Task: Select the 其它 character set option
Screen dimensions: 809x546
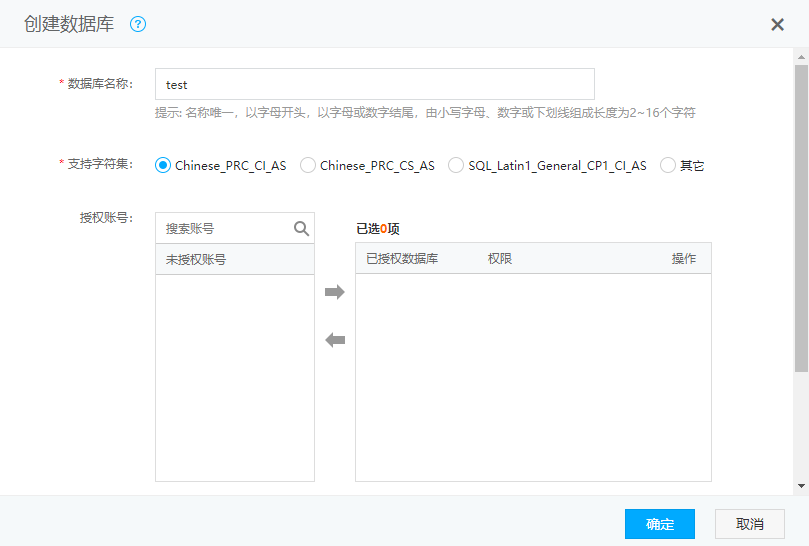Action: tap(668, 166)
